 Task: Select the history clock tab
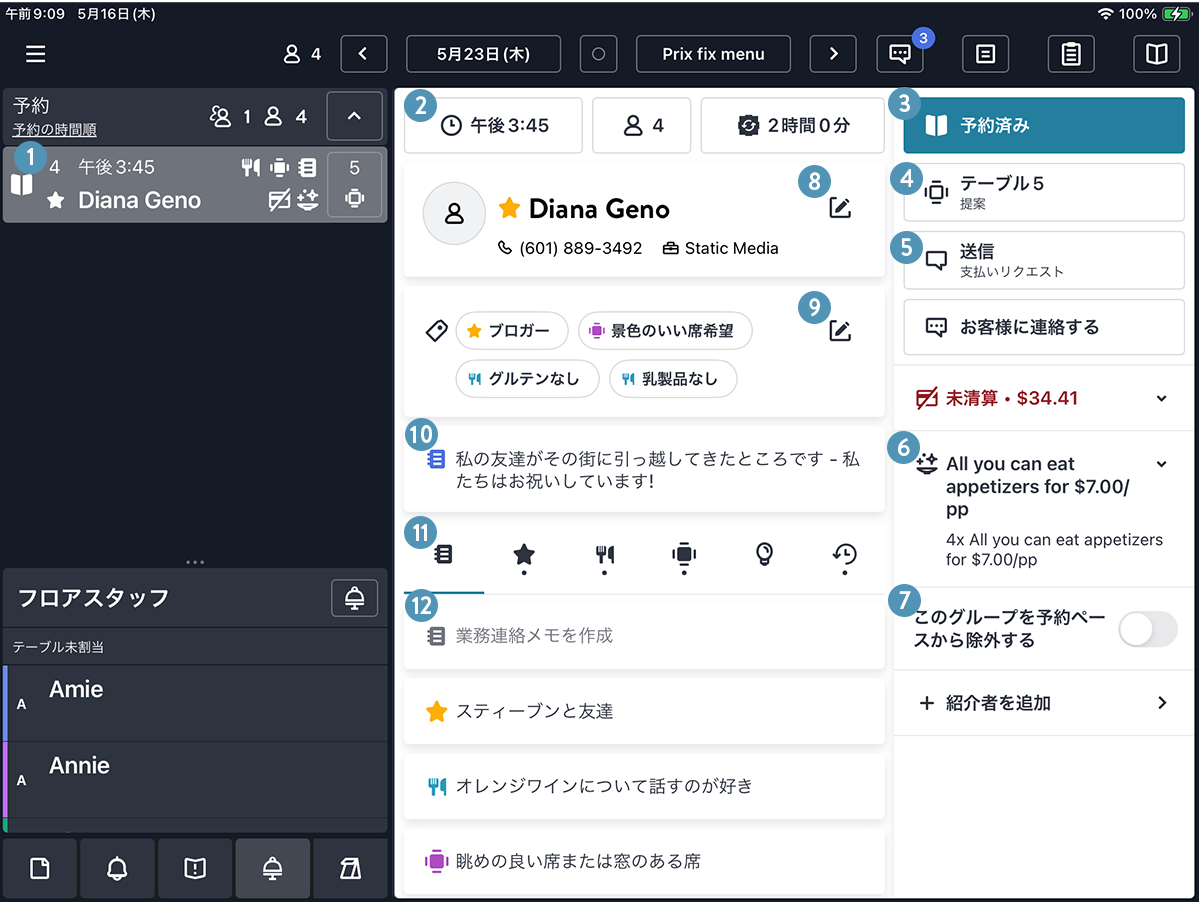pyautogui.click(x=845, y=556)
